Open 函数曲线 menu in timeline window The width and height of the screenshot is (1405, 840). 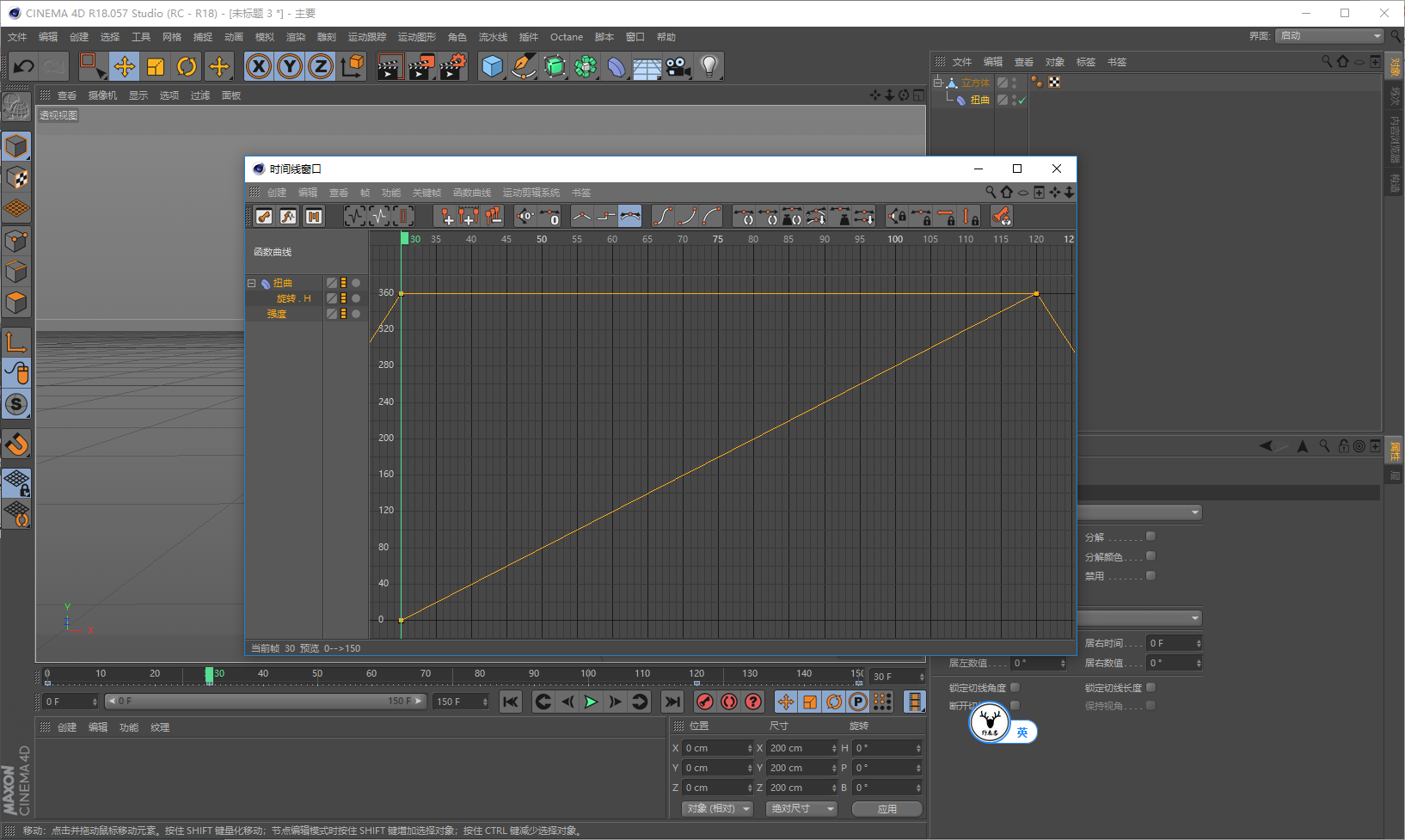[x=472, y=193]
